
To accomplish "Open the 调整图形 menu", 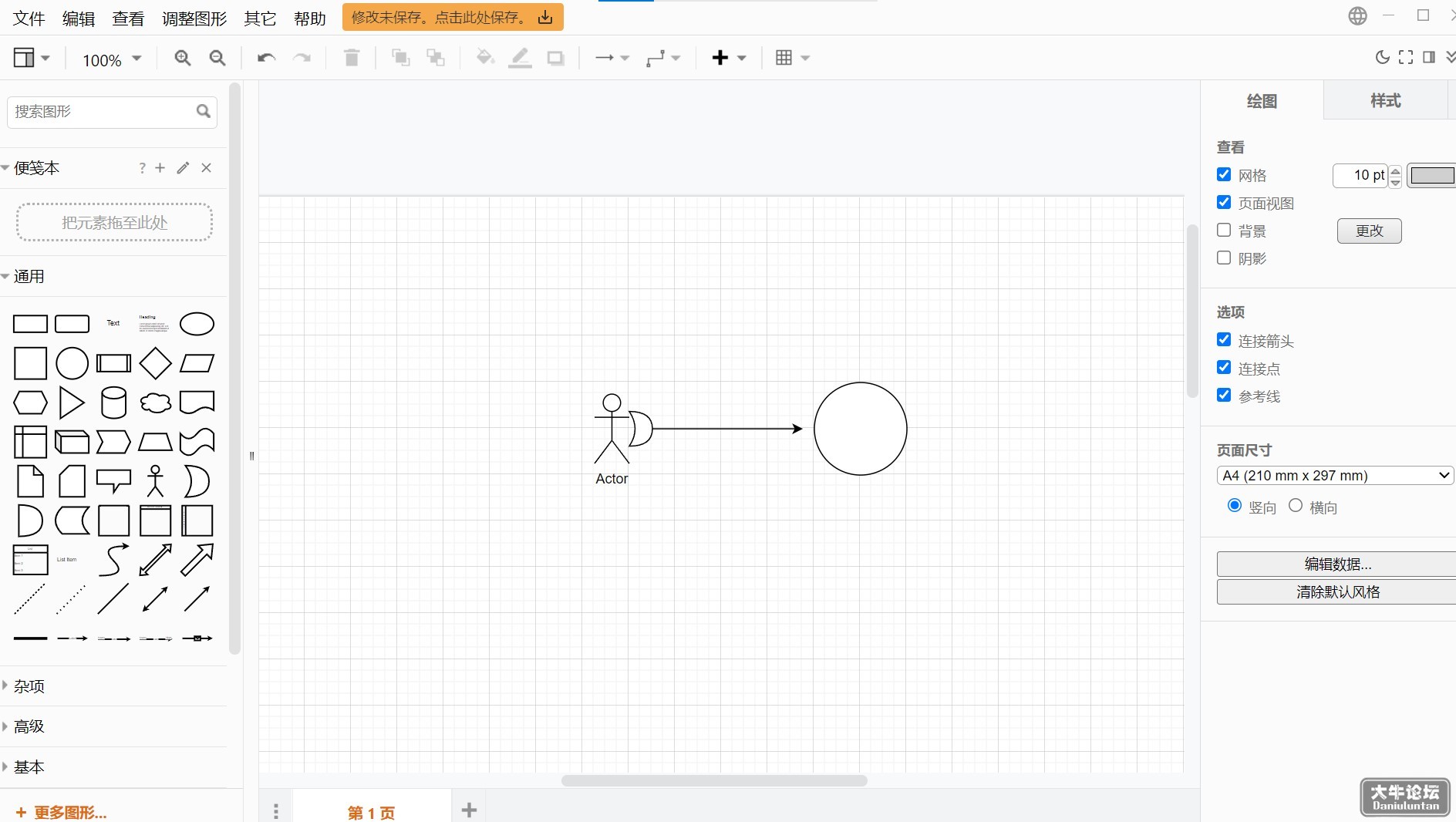I will coord(194,19).
